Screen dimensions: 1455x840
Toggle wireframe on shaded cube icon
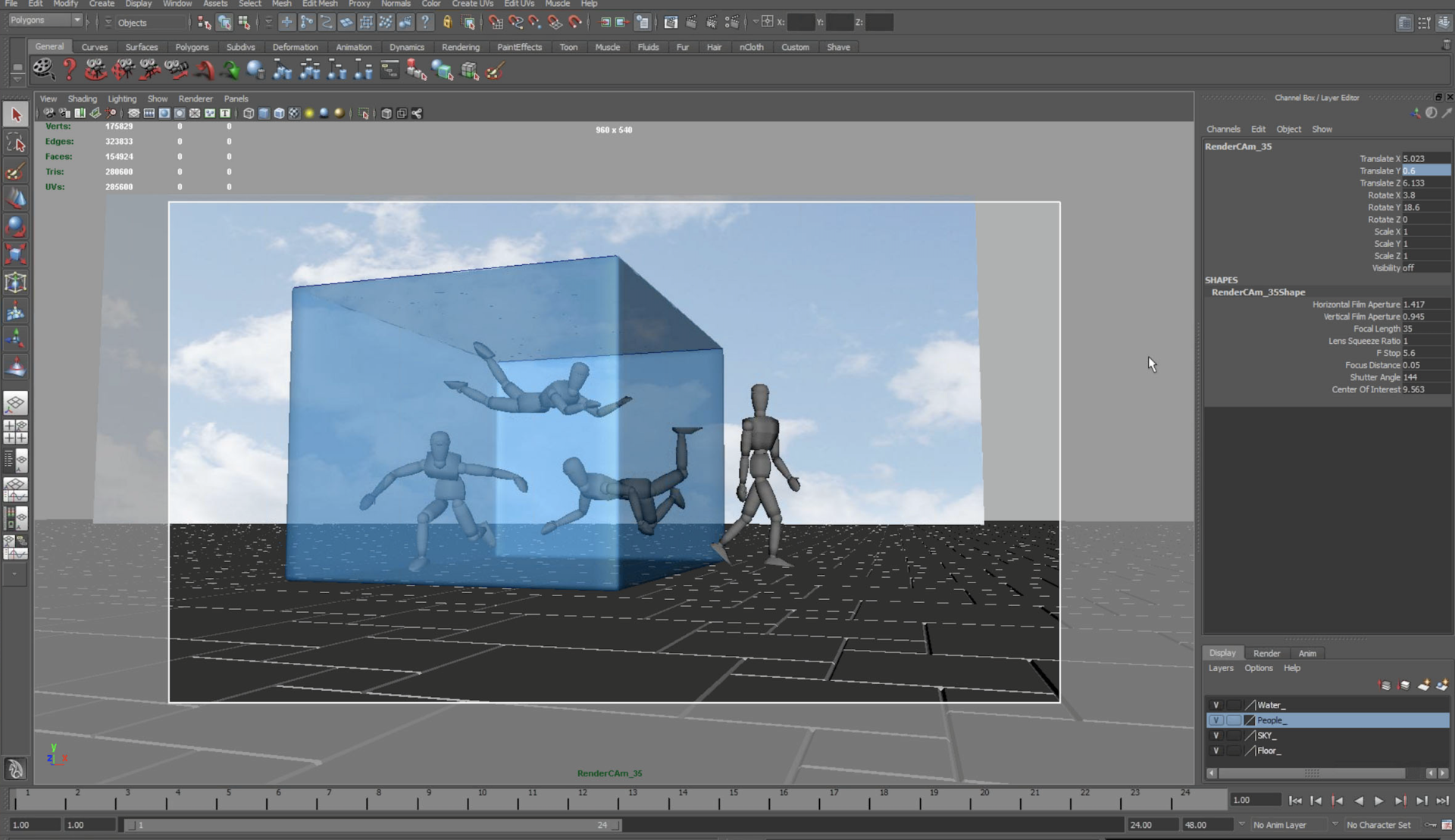[279, 114]
